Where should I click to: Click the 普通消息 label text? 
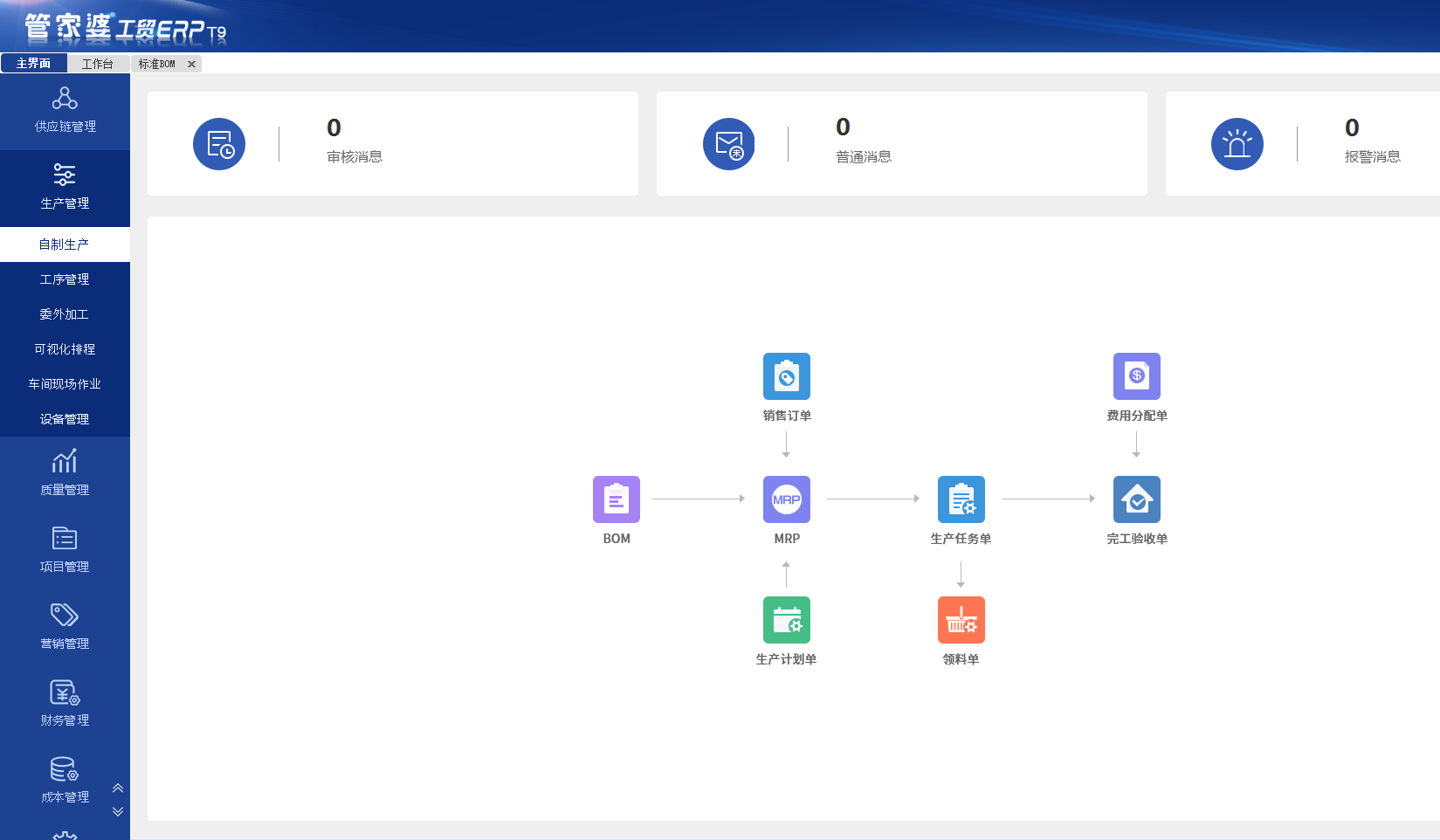pos(864,157)
